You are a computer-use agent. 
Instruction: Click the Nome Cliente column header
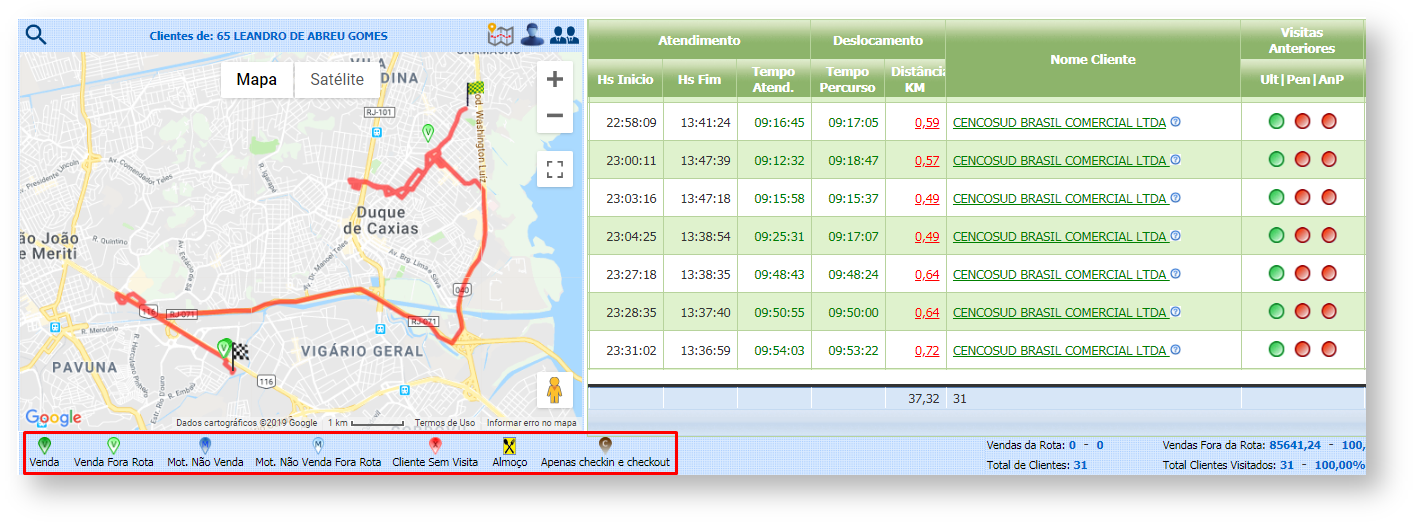[x=1092, y=60]
